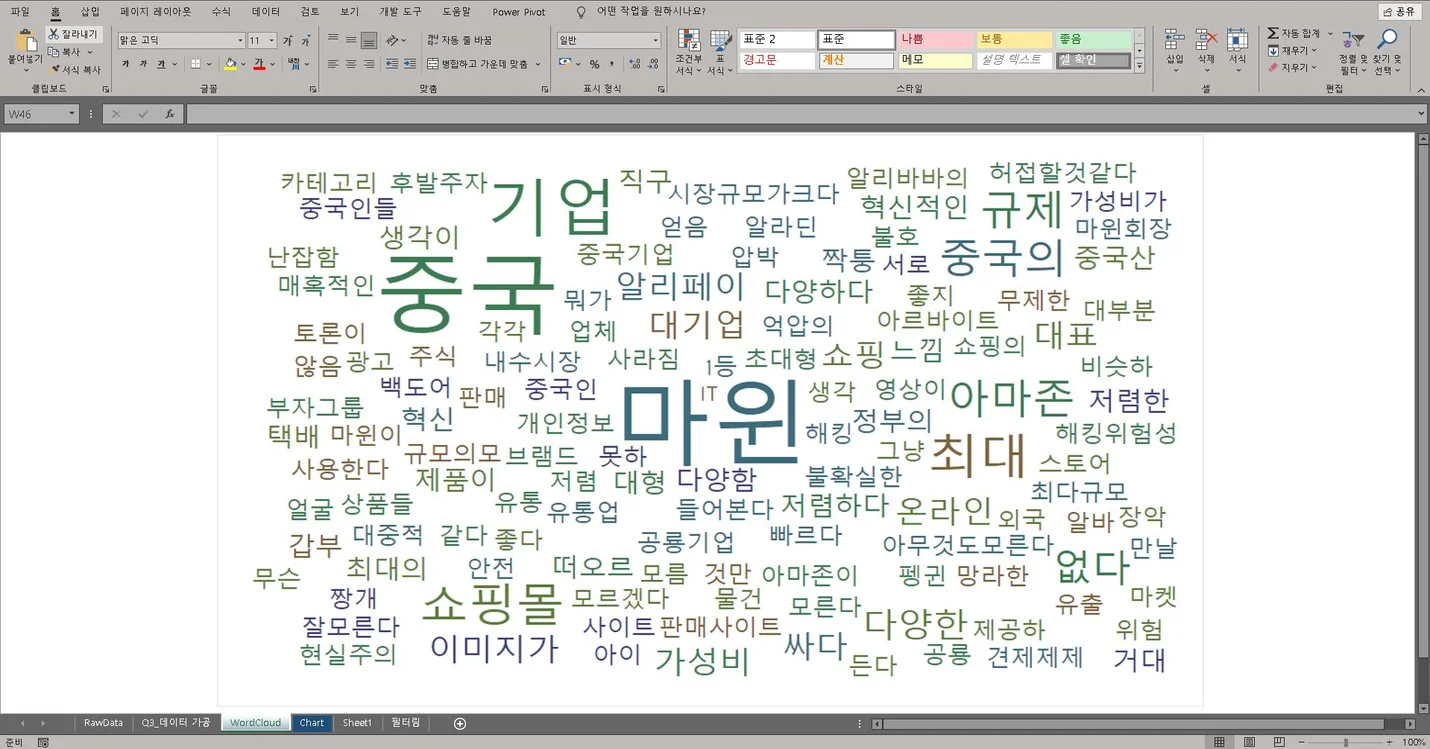Click decrease indent icon
The height and width of the screenshot is (749, 1430).
tap(391, 64)
